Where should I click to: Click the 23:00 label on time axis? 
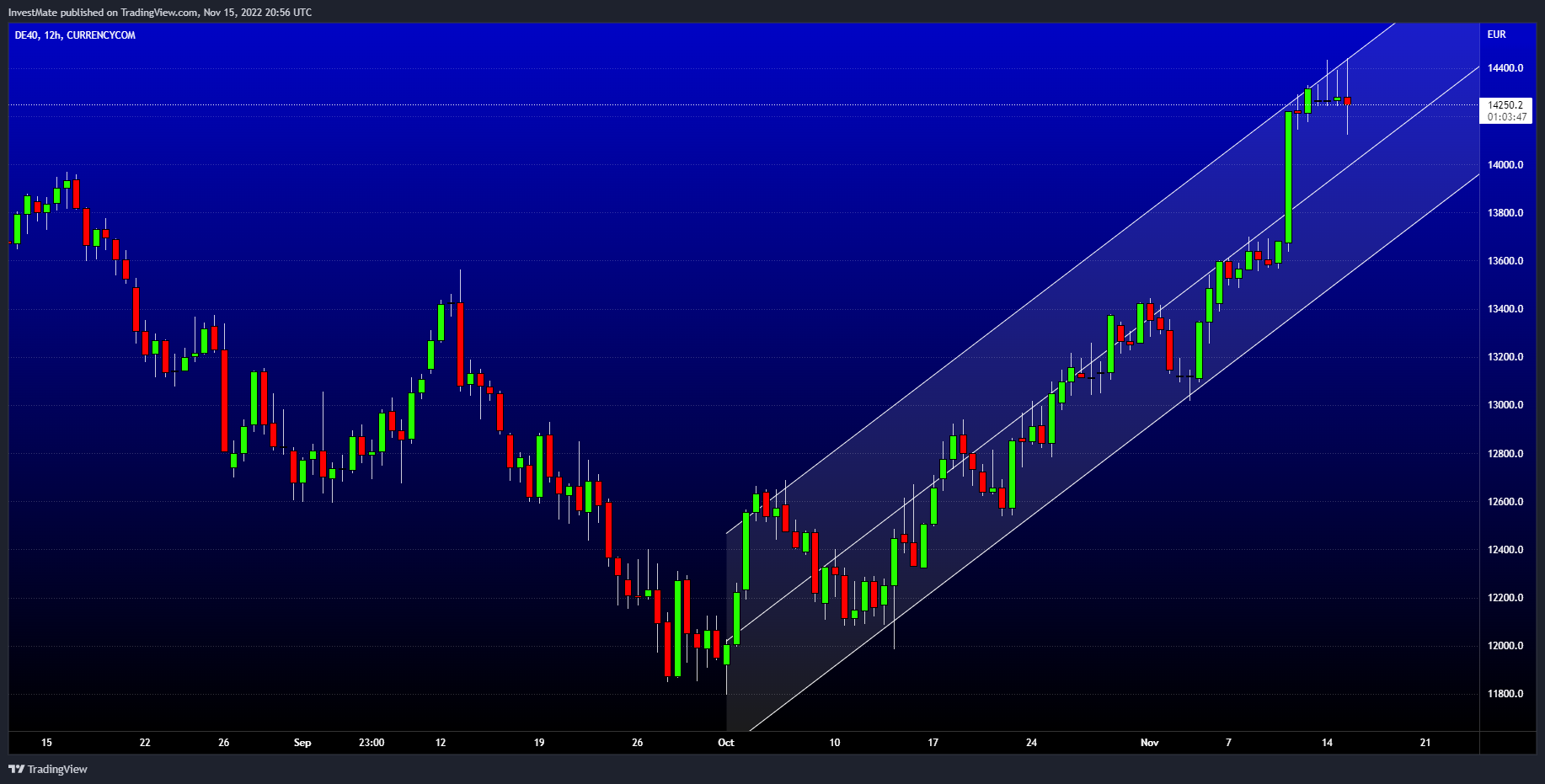tap(372, 743)
